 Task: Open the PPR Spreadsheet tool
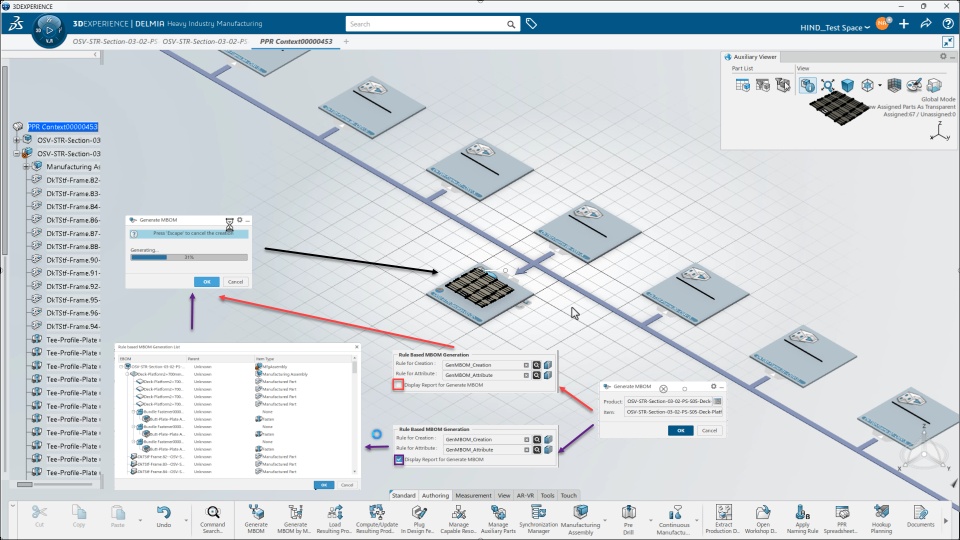point(842,518)
